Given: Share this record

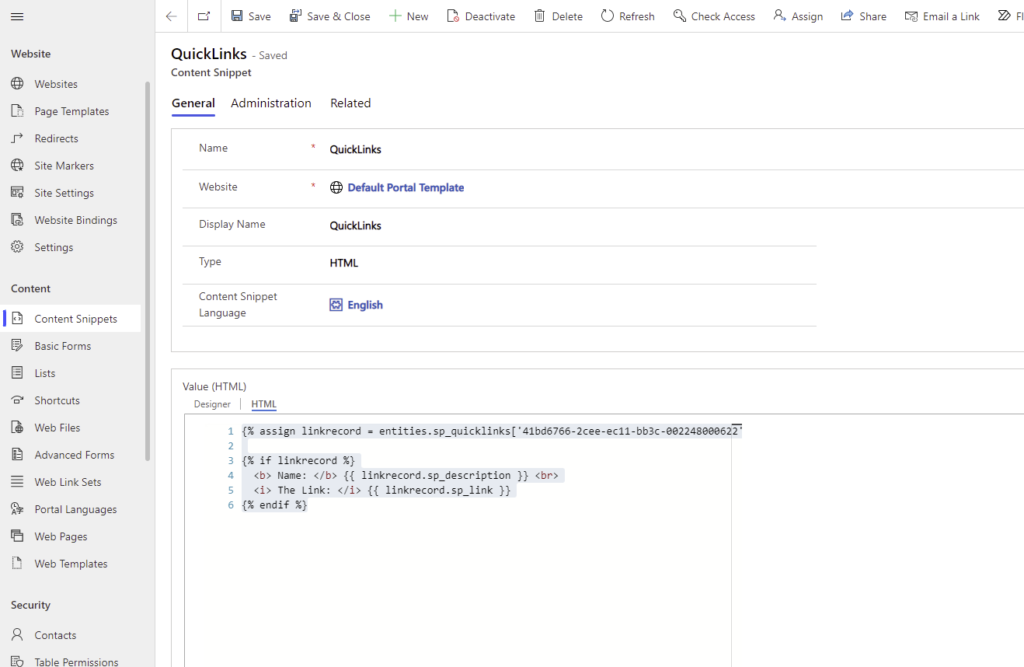Looking at the screenshot, I should [863, 16].
